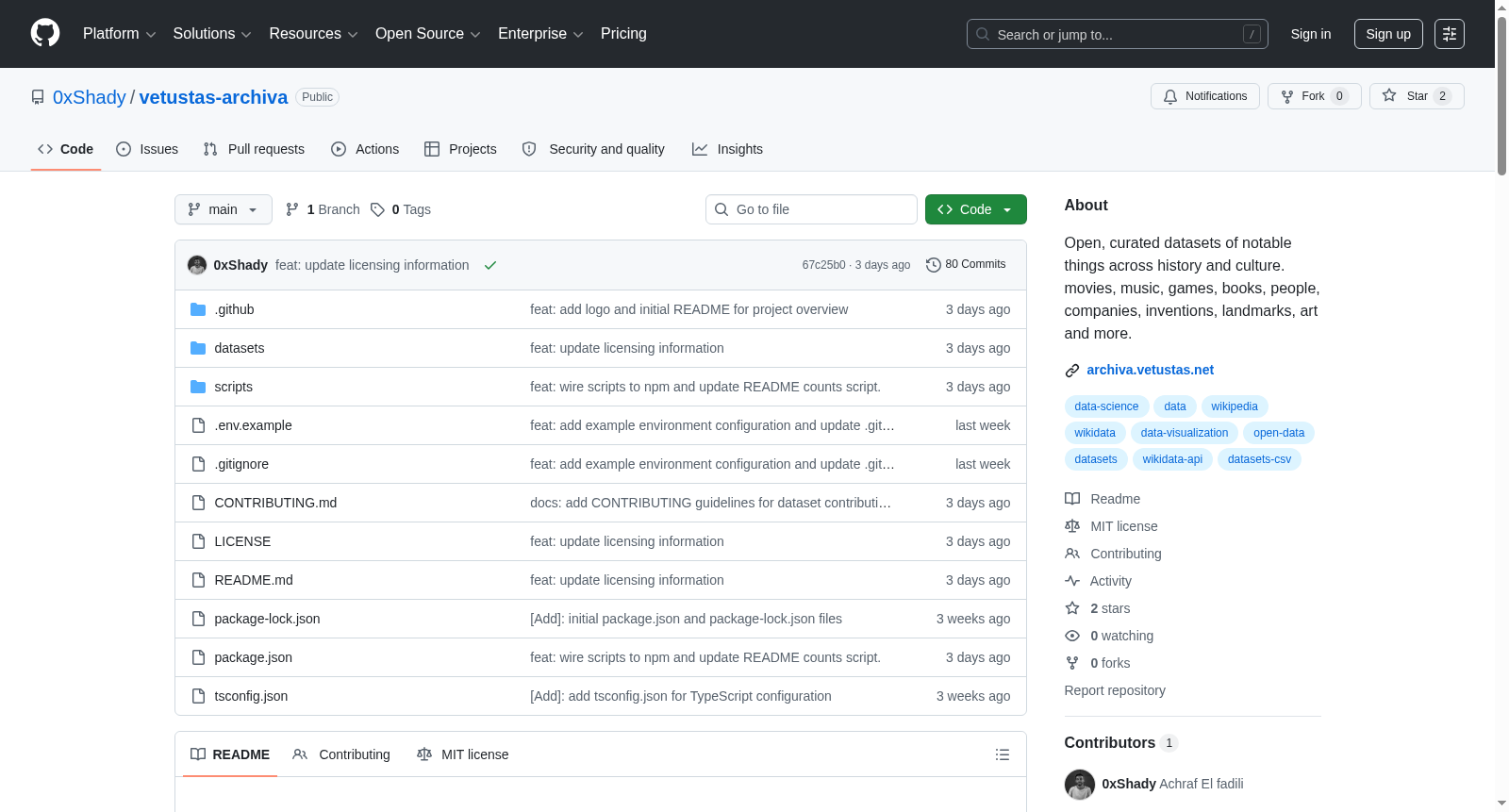Open the Actions tab
1509x812 pixels.
pyautogui.click(x=365, y=149)
